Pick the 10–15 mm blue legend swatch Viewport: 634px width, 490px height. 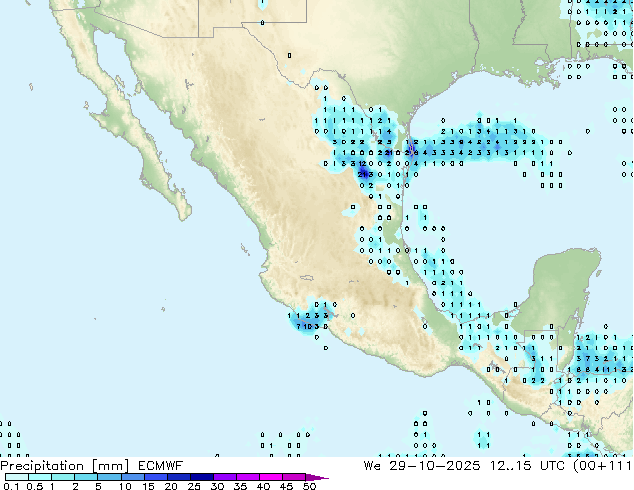coord(133,477)
